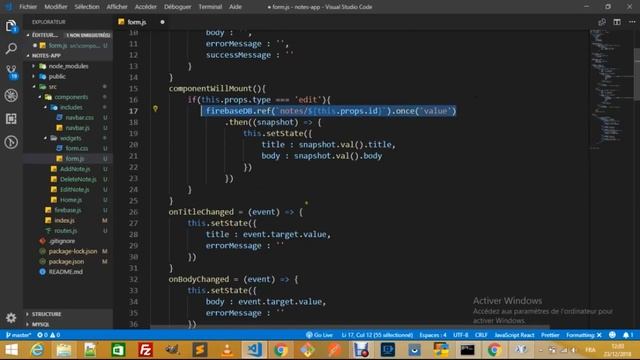Open the Accéder menu
640x360 pixels.
145,7
